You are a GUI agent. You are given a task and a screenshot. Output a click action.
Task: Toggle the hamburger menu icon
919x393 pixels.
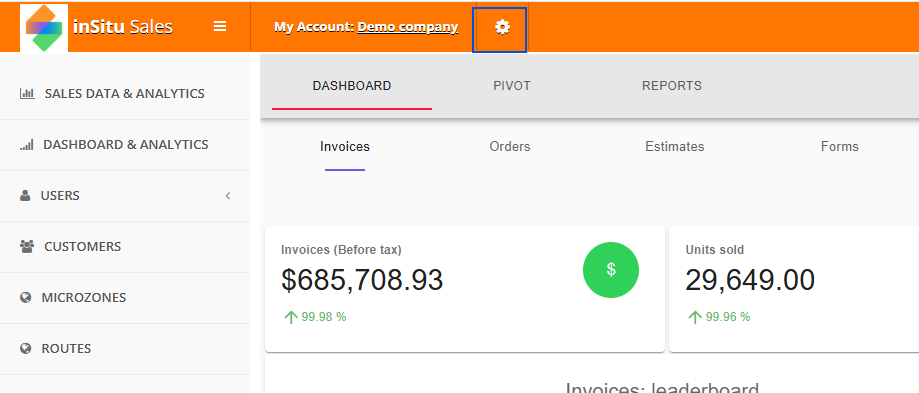point(220,26)
